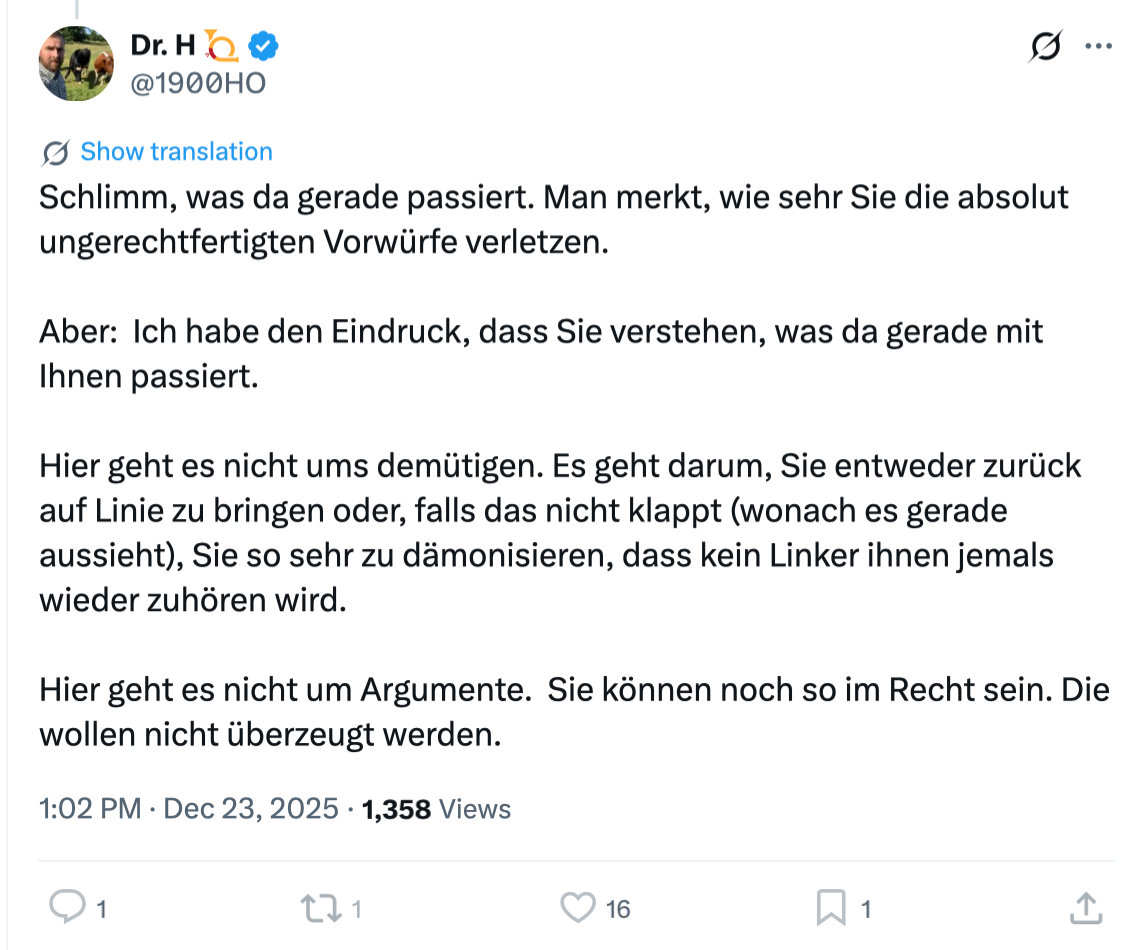This screenshot has height=950, width=1144.
Task: Visit the @1900HO handle link
Action: [x=198, y=83]
